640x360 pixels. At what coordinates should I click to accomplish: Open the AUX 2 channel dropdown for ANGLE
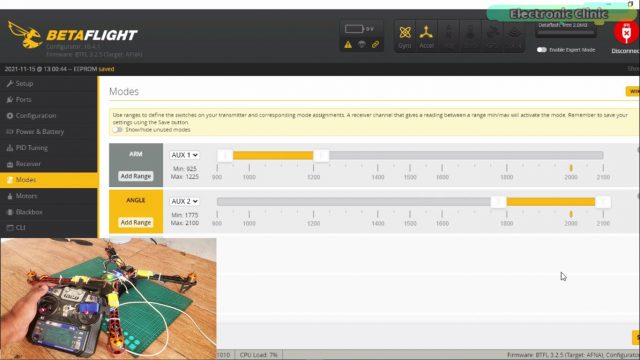click(x=184, y=201)
